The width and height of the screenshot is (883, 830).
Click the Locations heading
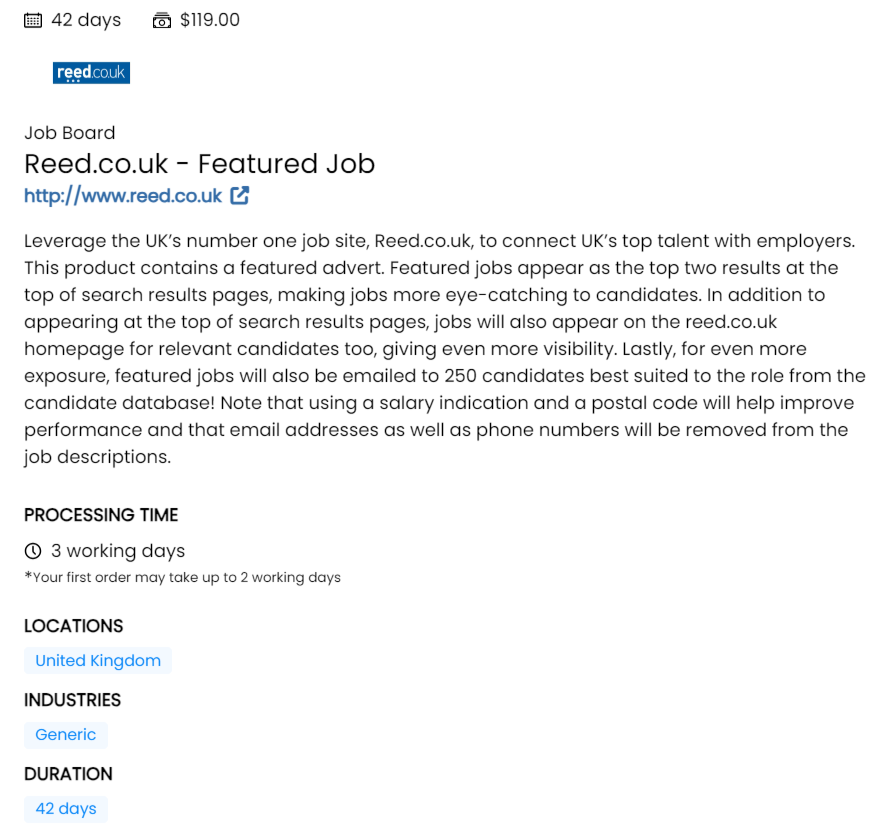click(x=74, y=626)
